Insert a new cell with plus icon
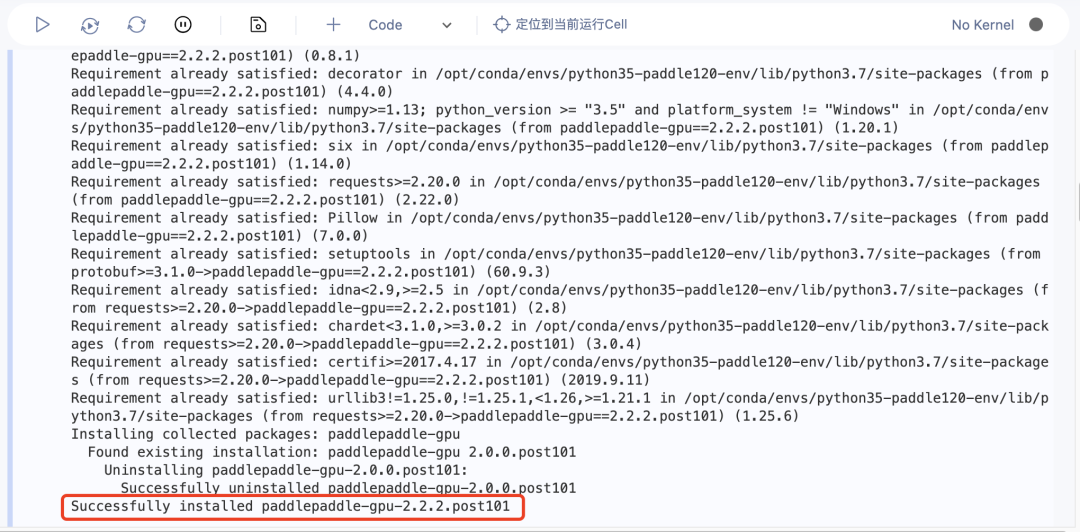 pyautogui.click(x=333, y=25)
